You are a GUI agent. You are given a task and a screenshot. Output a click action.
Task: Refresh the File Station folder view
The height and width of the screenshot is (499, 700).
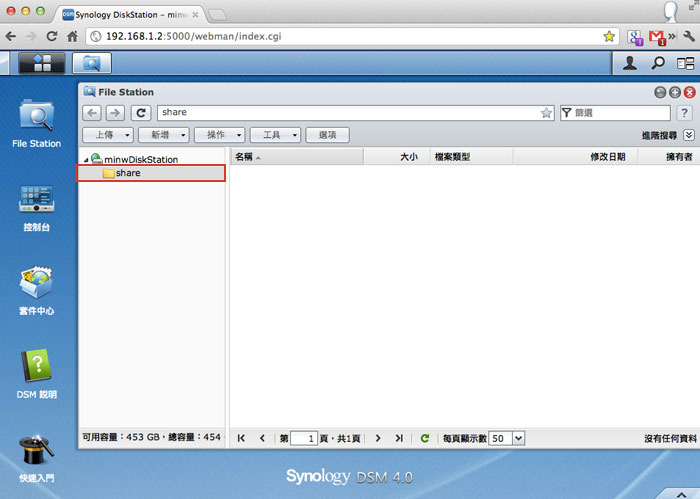pos(141,113)
